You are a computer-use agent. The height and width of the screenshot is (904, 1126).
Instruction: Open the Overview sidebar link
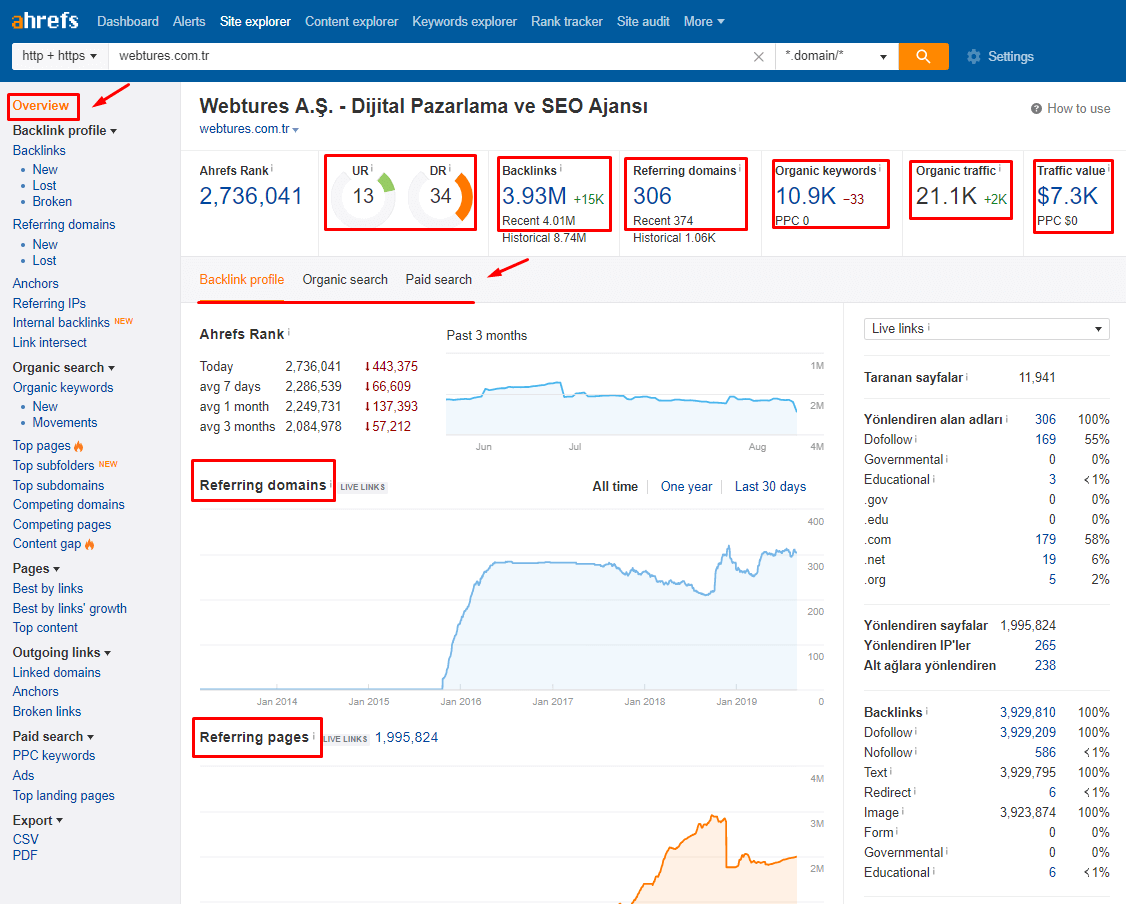[x=41, y=106]
